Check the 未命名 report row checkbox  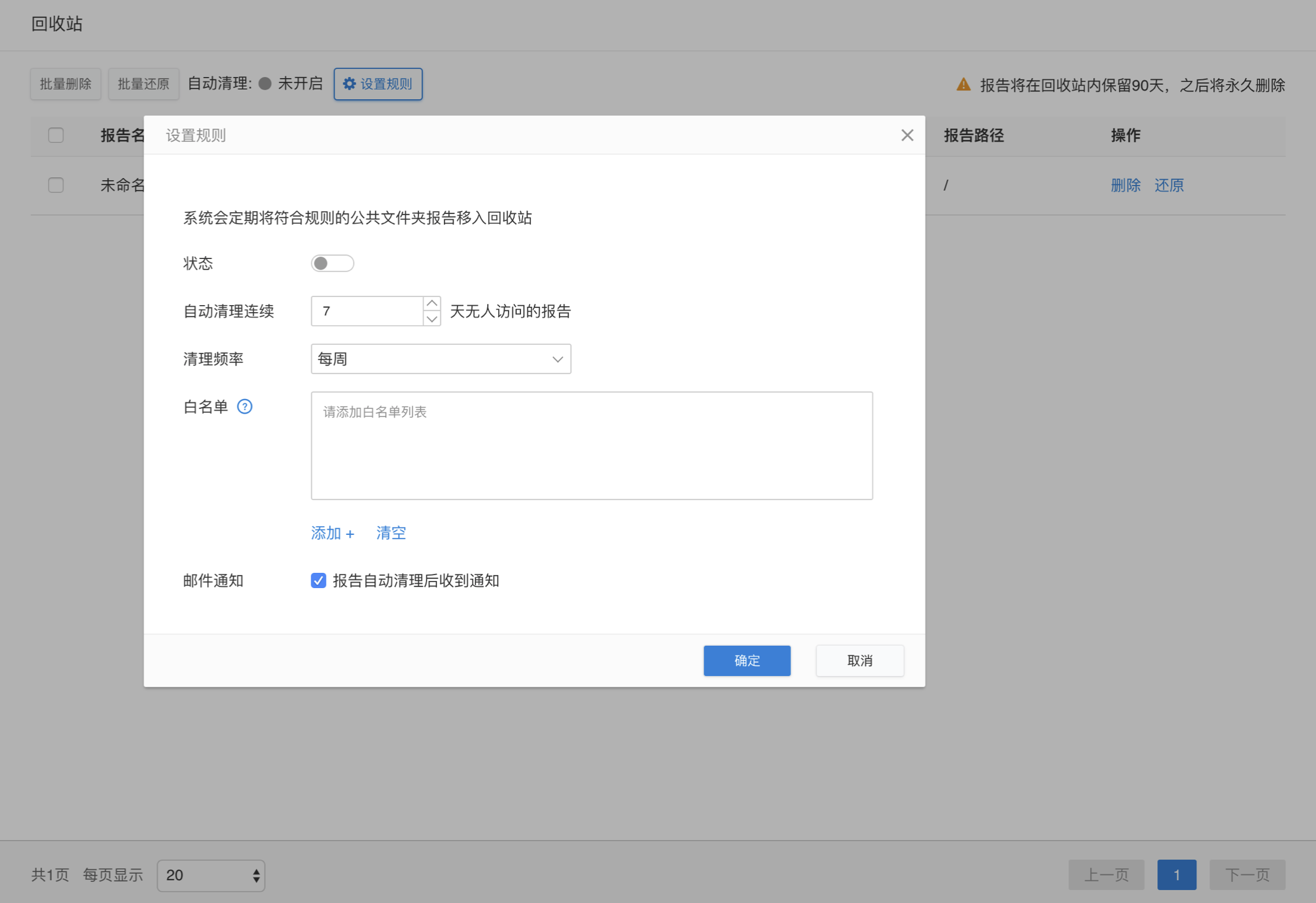point(56,185)
